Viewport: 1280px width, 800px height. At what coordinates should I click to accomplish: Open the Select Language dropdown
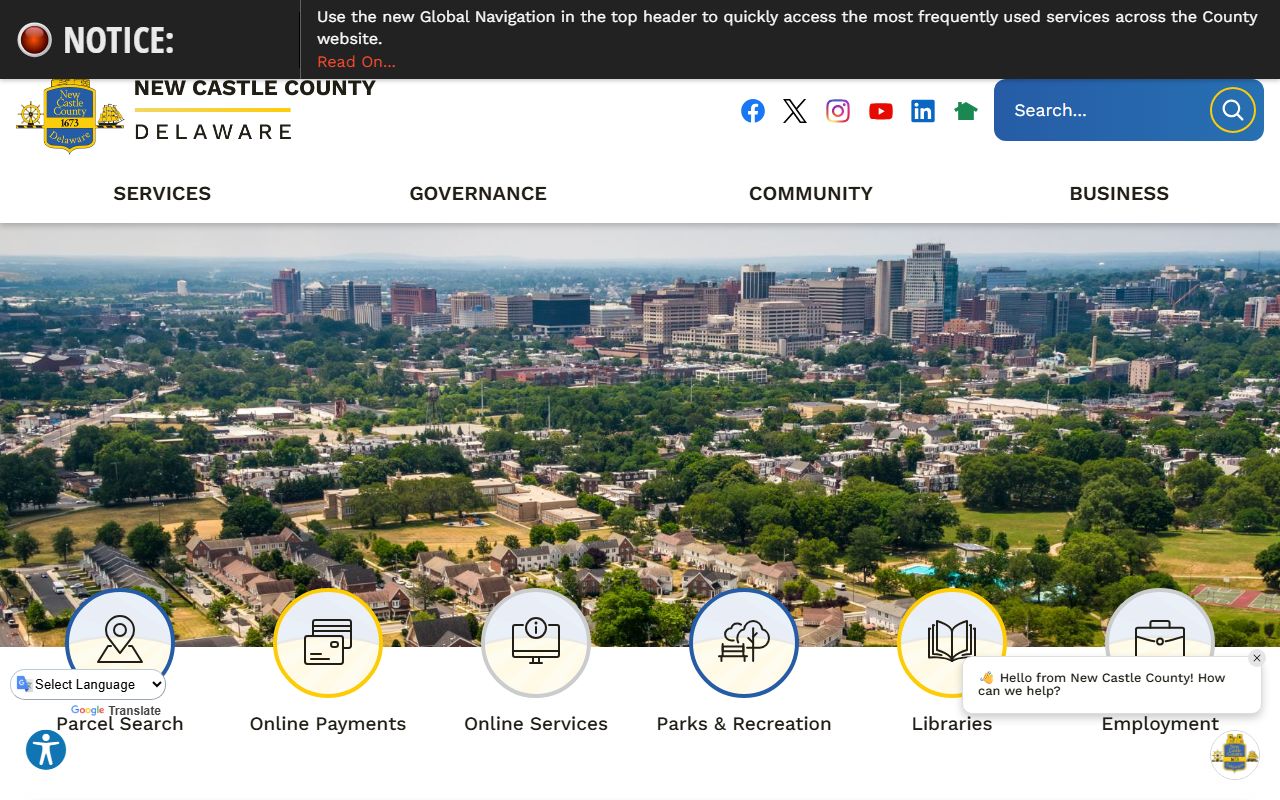[88, 685]
